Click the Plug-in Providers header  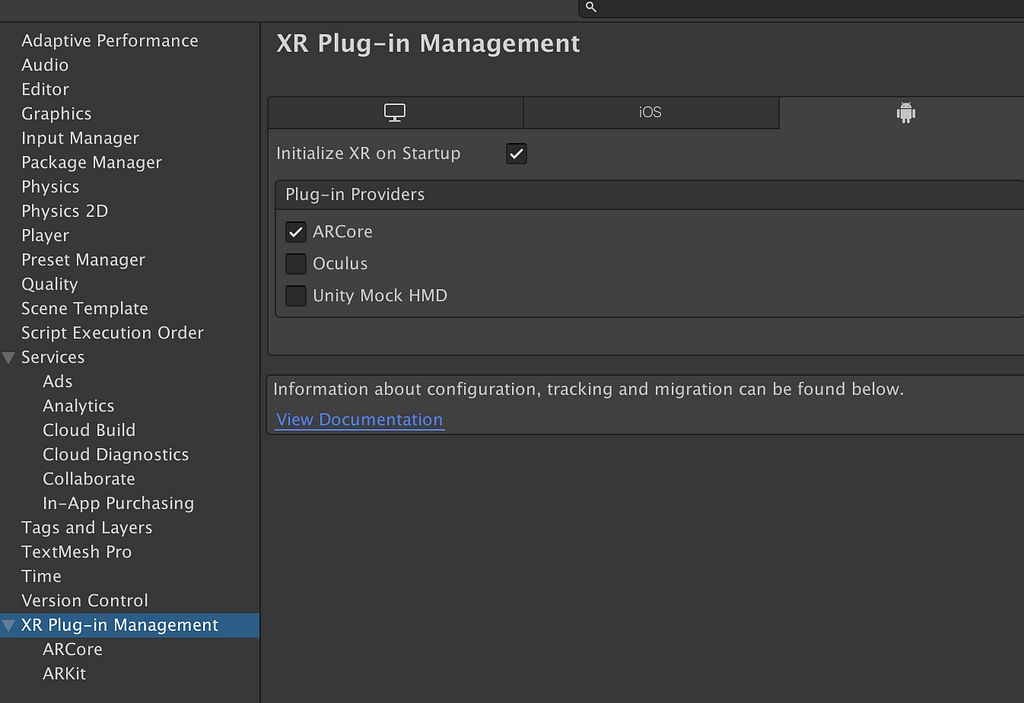coord(650,195)
